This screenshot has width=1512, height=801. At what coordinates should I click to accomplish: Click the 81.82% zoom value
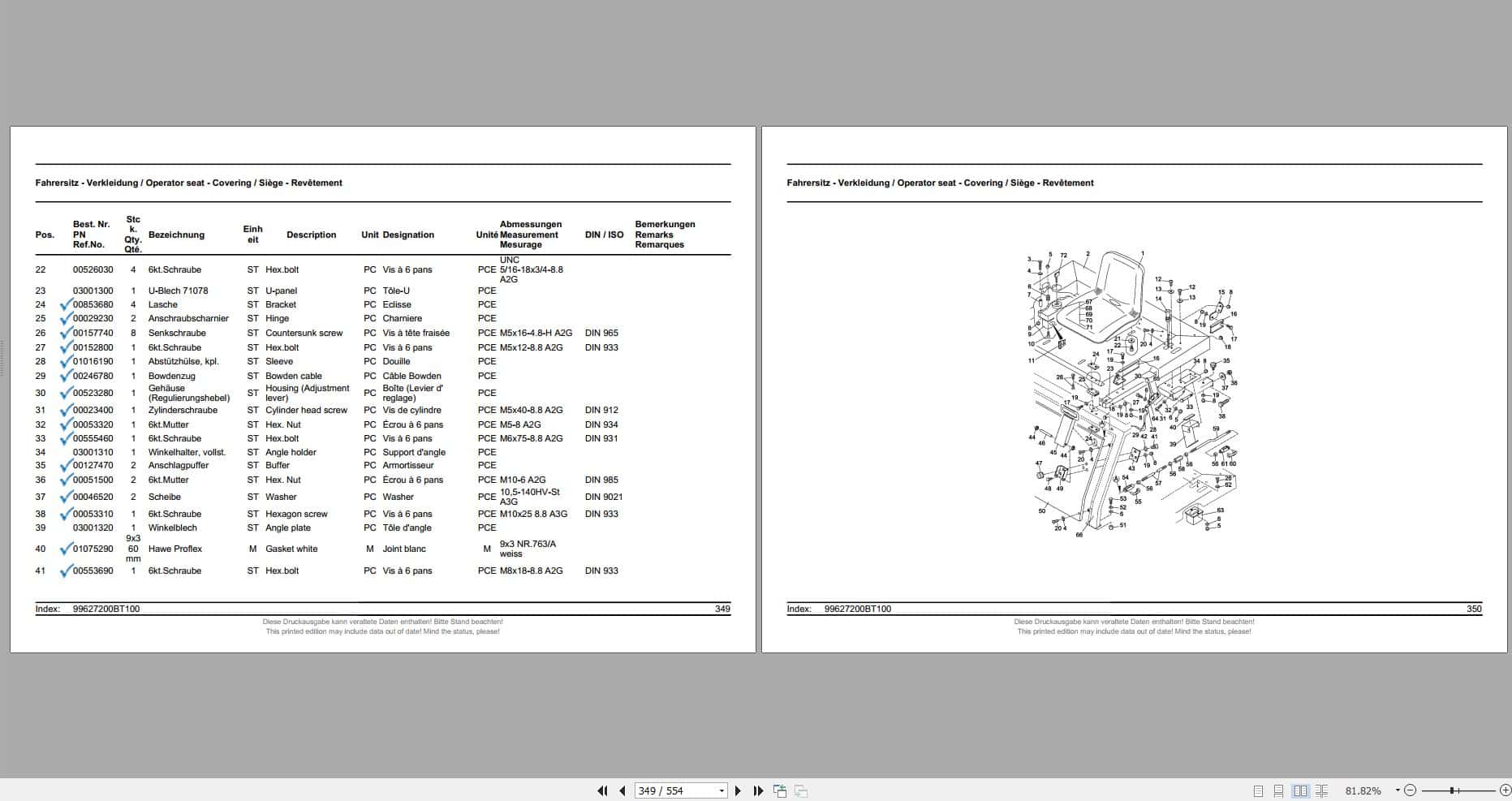pyautogui.click(x=1363, y=790)
